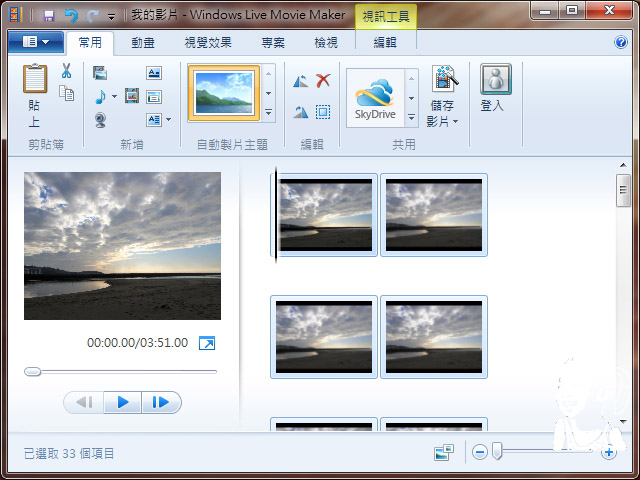Click the Copy pages icon
640x480 pixels.
[x=66, y=93]
